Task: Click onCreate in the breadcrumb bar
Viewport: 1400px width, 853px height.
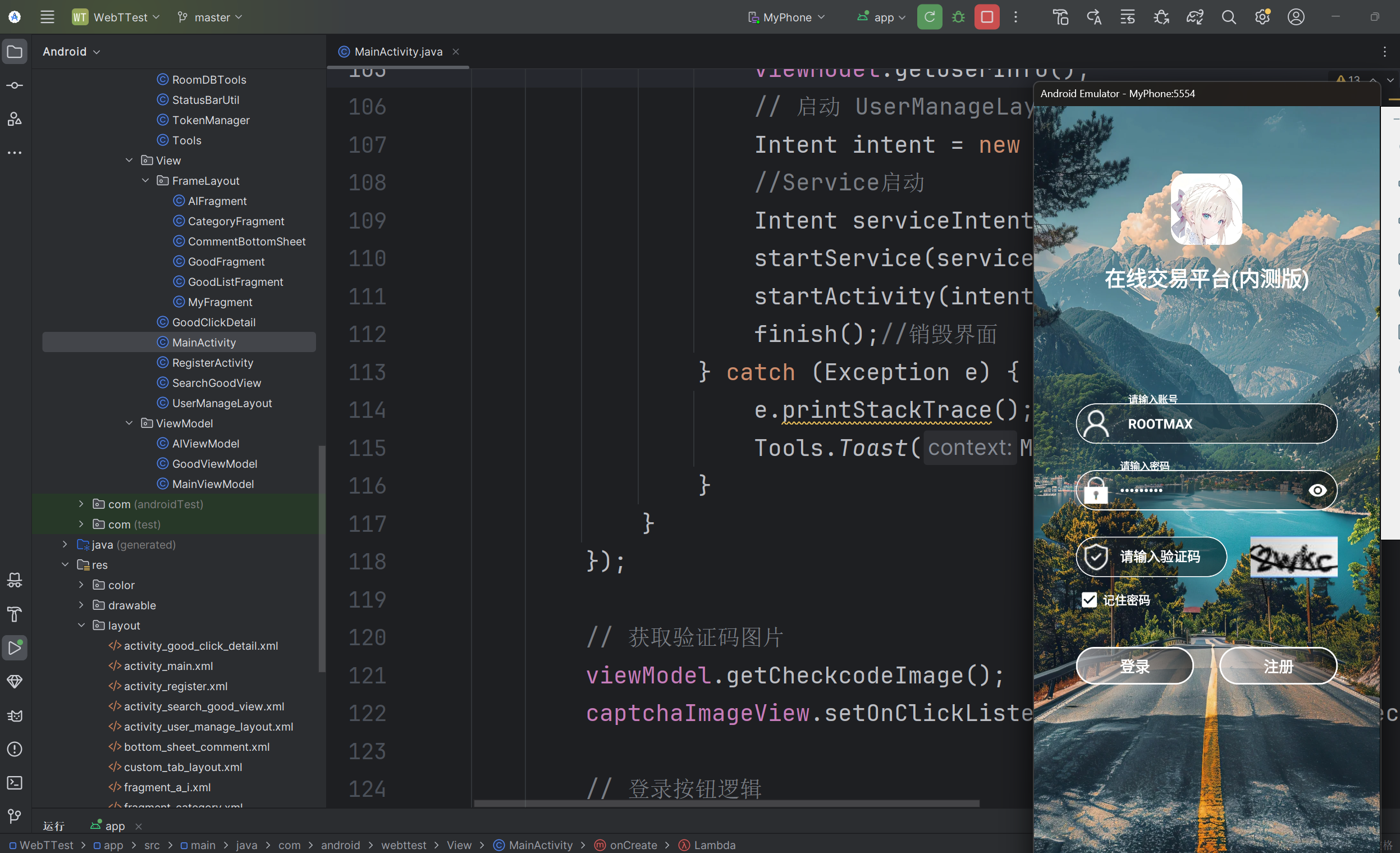Action: 626,845
